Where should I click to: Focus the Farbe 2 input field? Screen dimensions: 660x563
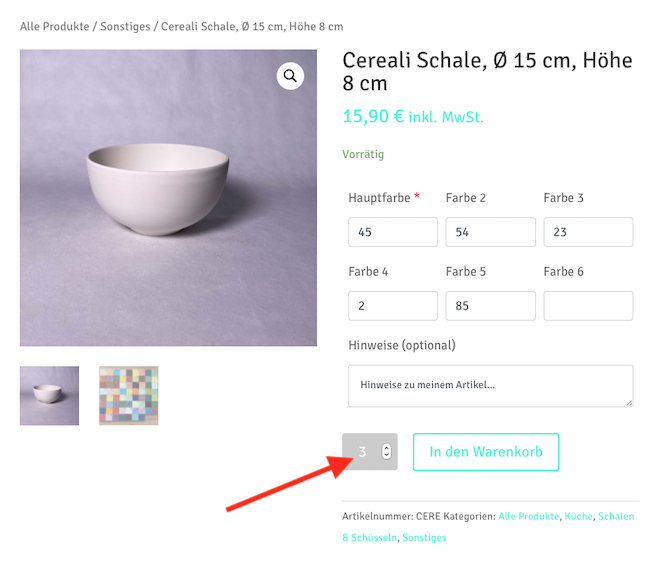490,232
